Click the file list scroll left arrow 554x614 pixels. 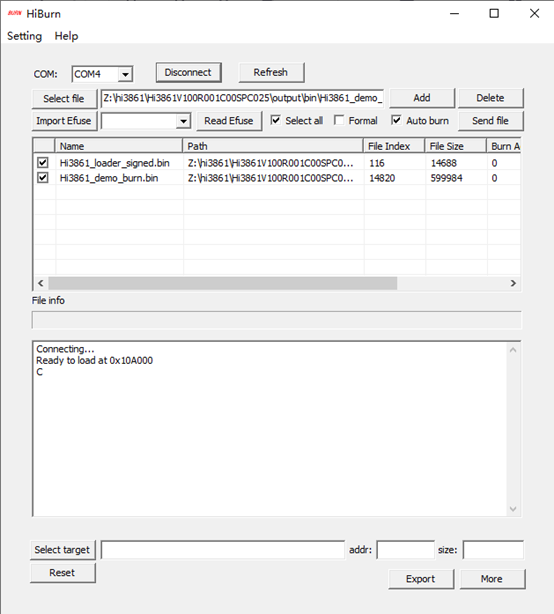pos(41,283)
